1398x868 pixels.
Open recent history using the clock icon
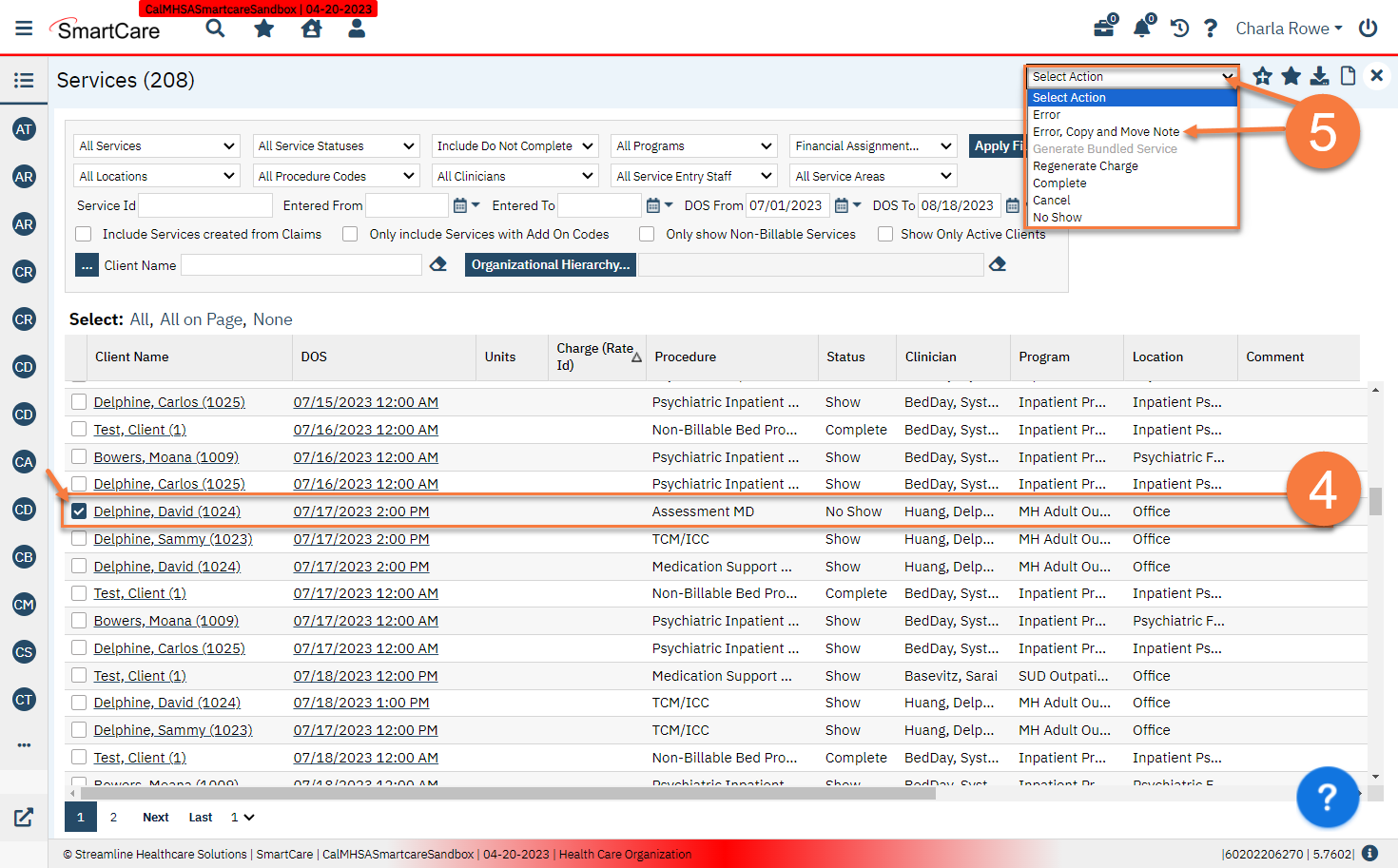tap(1178, 29)
